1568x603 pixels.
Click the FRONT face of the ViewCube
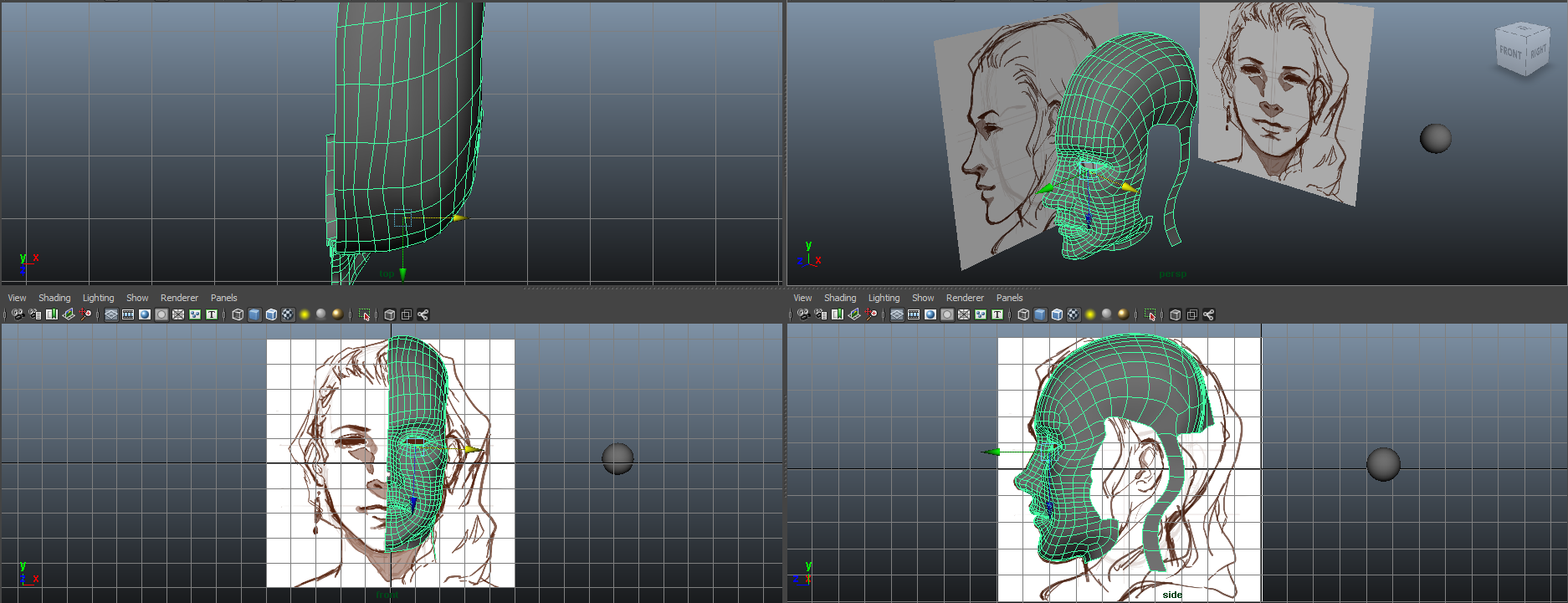pos(1510,53)
